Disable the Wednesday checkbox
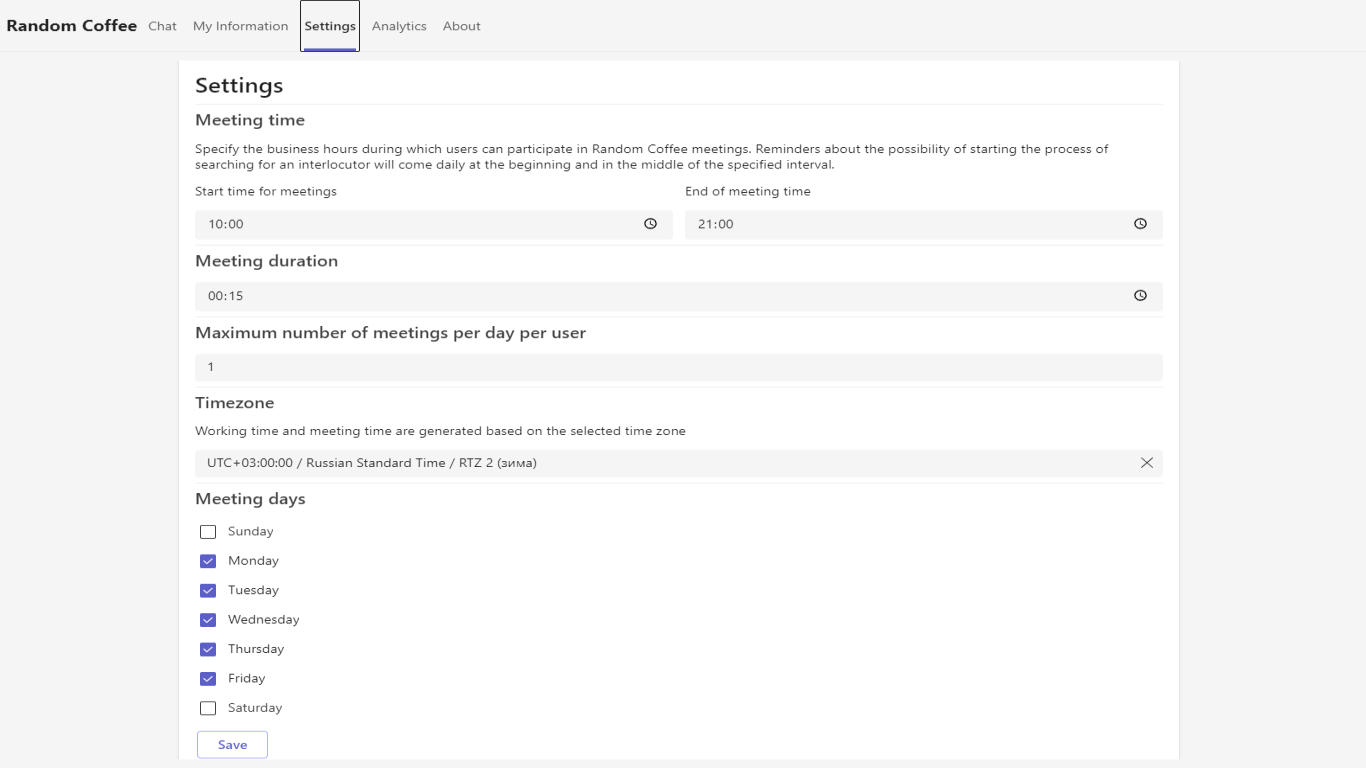This screenshot has width=1366, height=768. pos(208,620)
